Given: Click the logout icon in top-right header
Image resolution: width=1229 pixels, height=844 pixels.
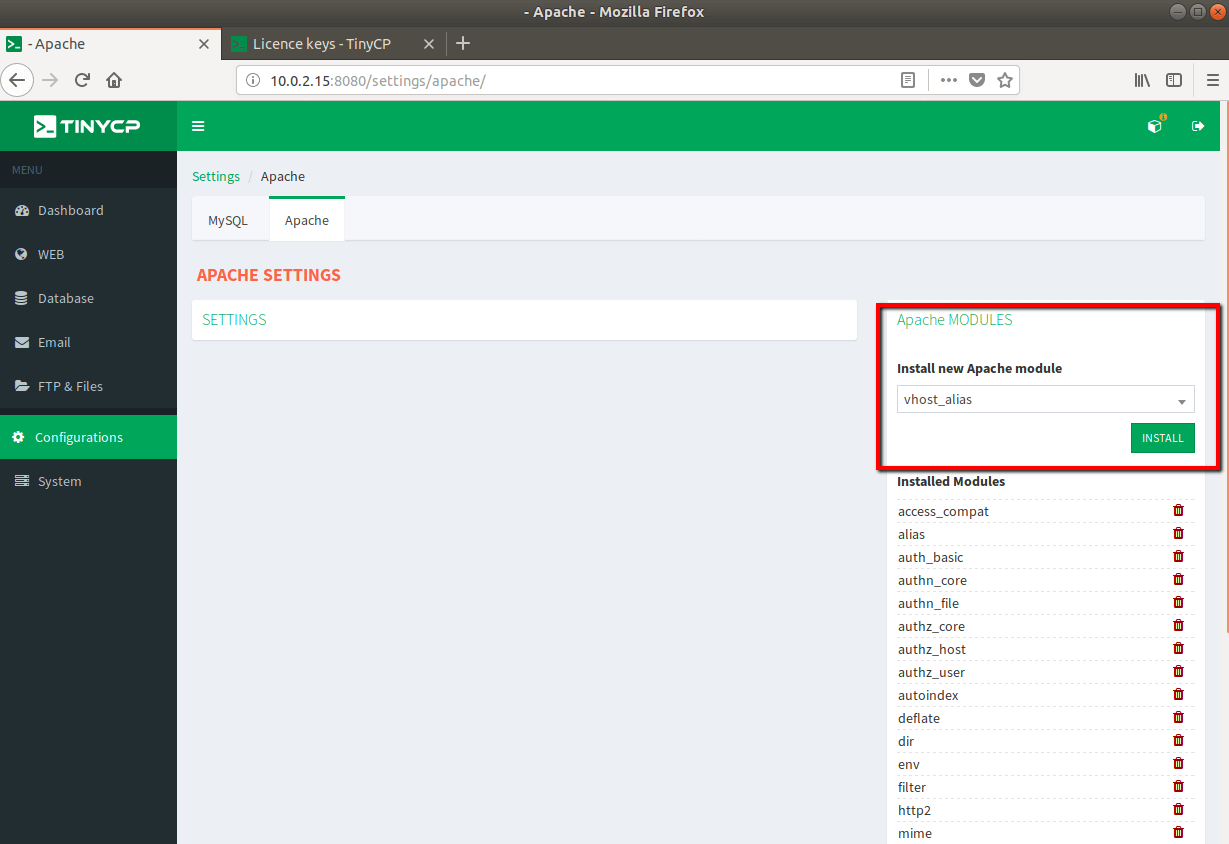Looking at the screenshot, I should tap(1198, 126).
